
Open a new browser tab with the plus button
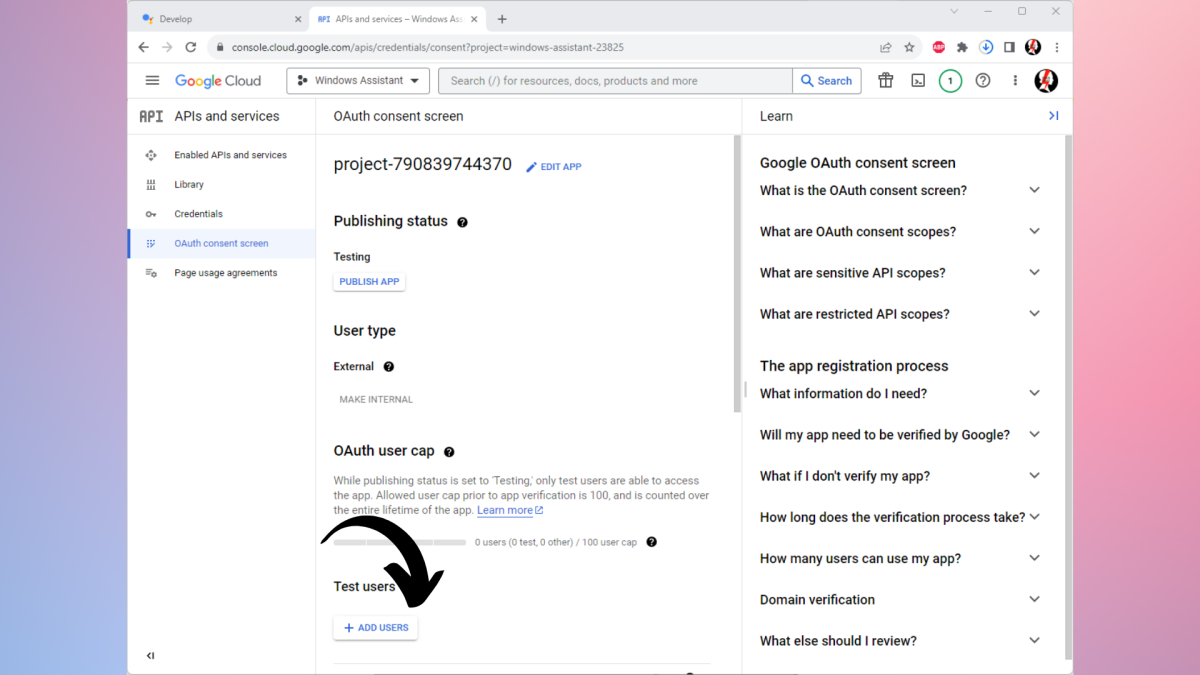tap(502, 19)
